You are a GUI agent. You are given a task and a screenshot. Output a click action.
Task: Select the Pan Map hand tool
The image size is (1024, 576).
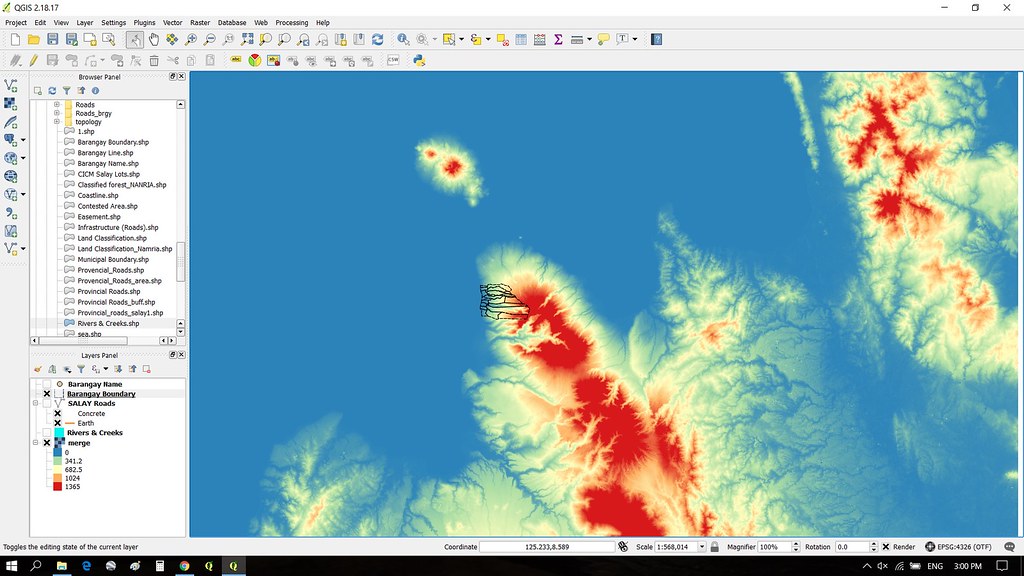[x=153, y=40]
